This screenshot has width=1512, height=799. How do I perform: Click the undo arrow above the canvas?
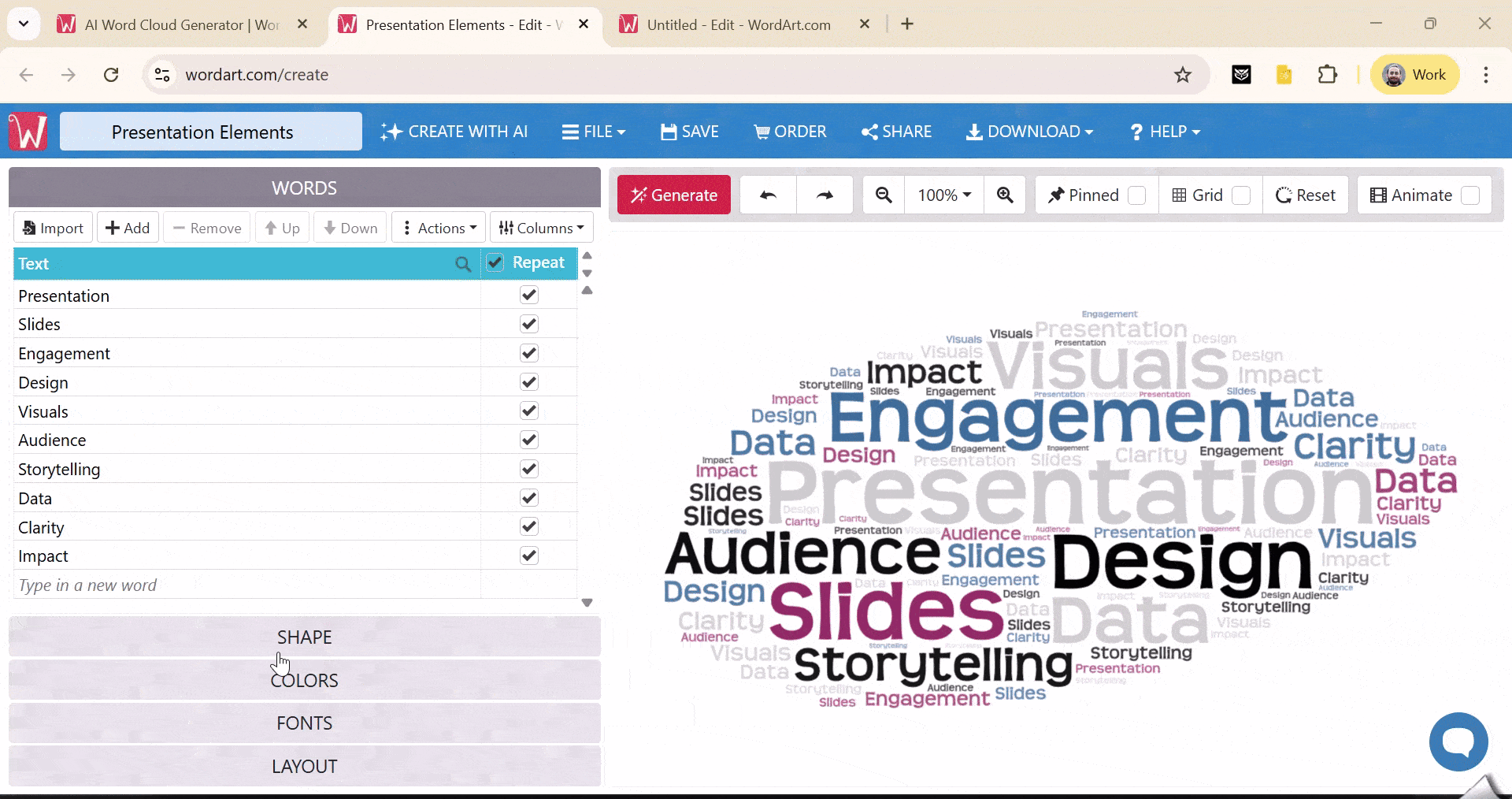[768, 195]
